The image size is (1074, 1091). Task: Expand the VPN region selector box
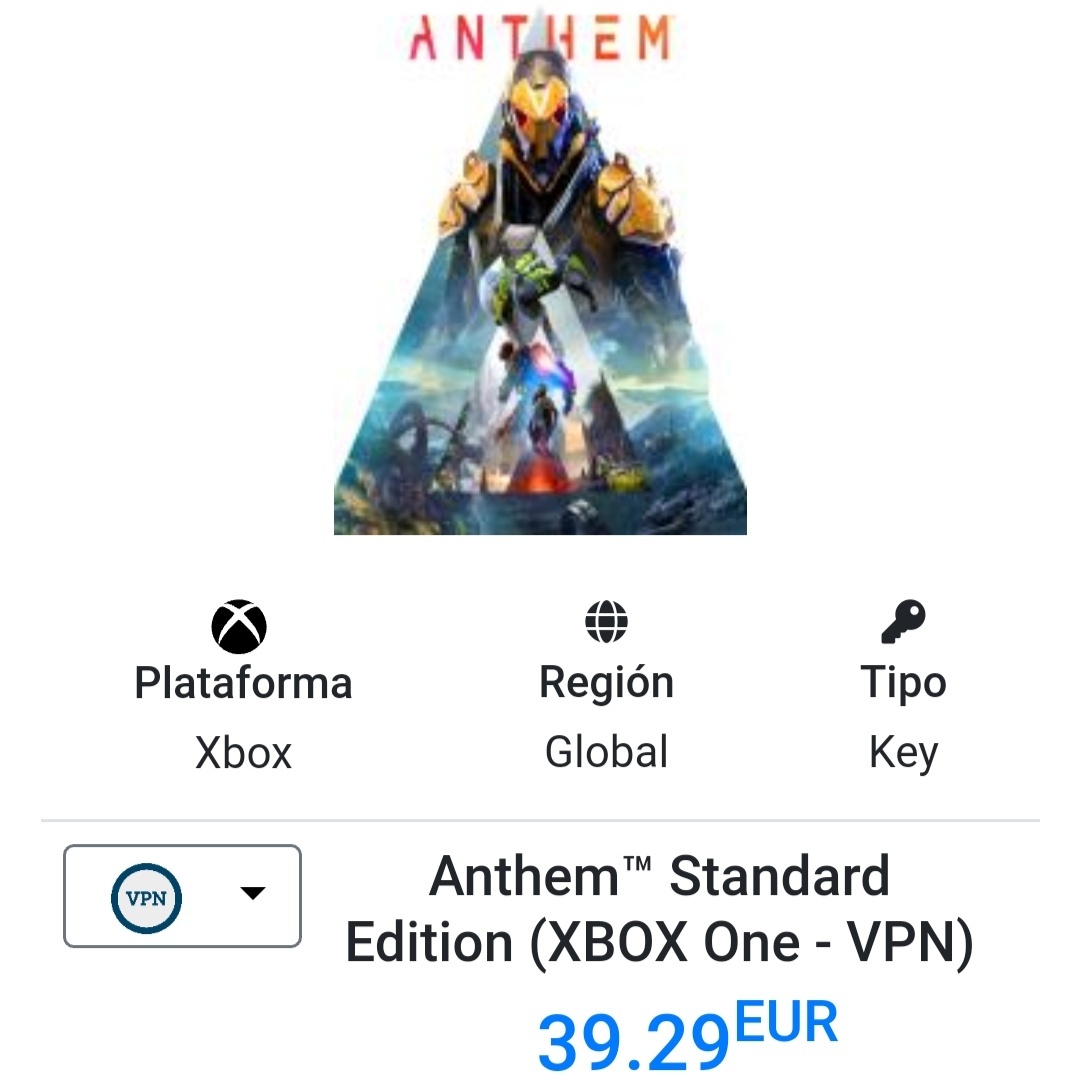tap(182, 896)
